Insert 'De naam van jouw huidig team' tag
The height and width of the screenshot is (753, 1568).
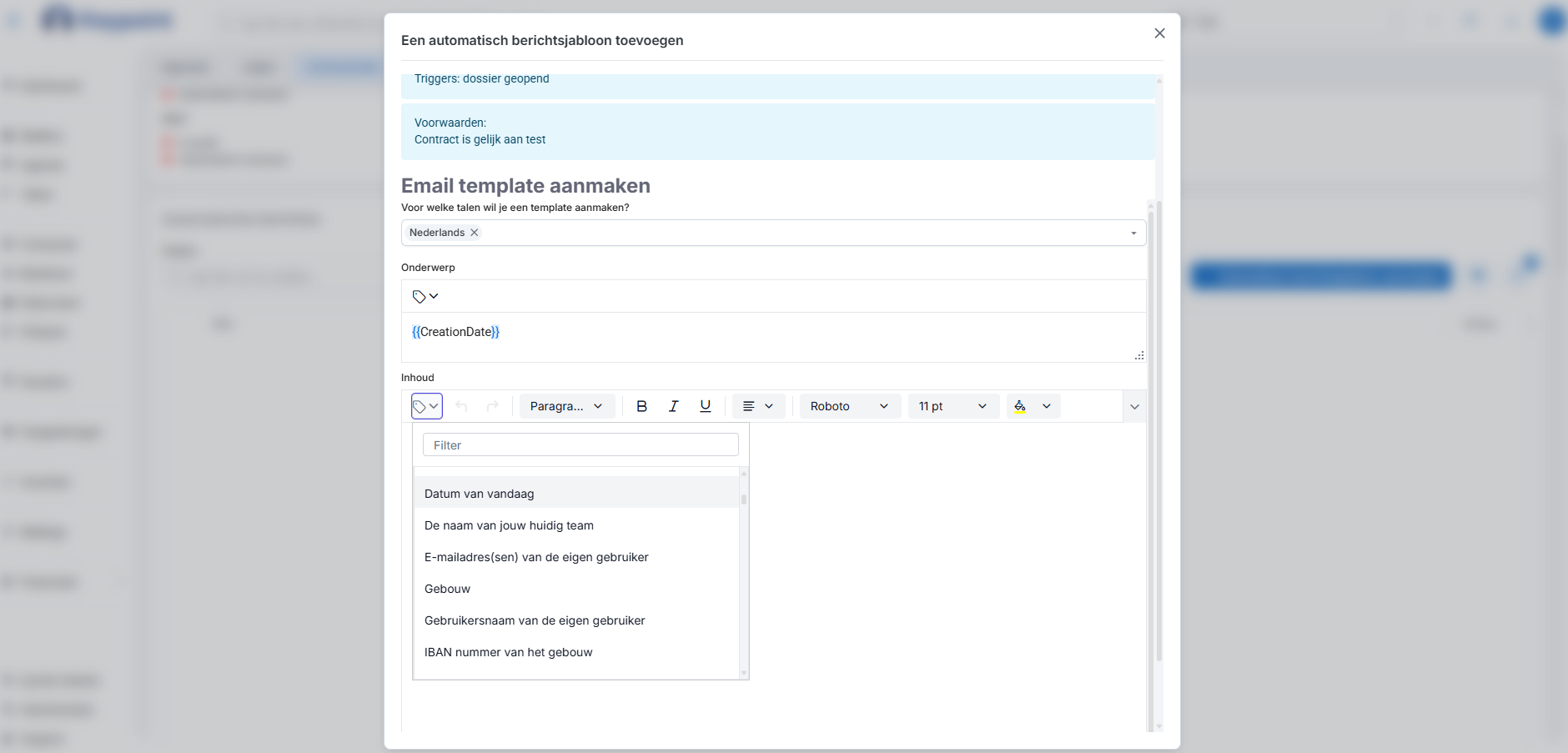(576, 525)
